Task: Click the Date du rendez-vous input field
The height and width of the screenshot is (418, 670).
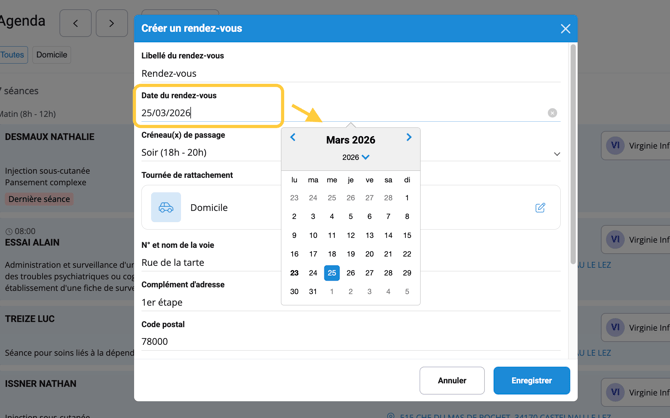Action: pyautogui.click(x=210, y=113)
